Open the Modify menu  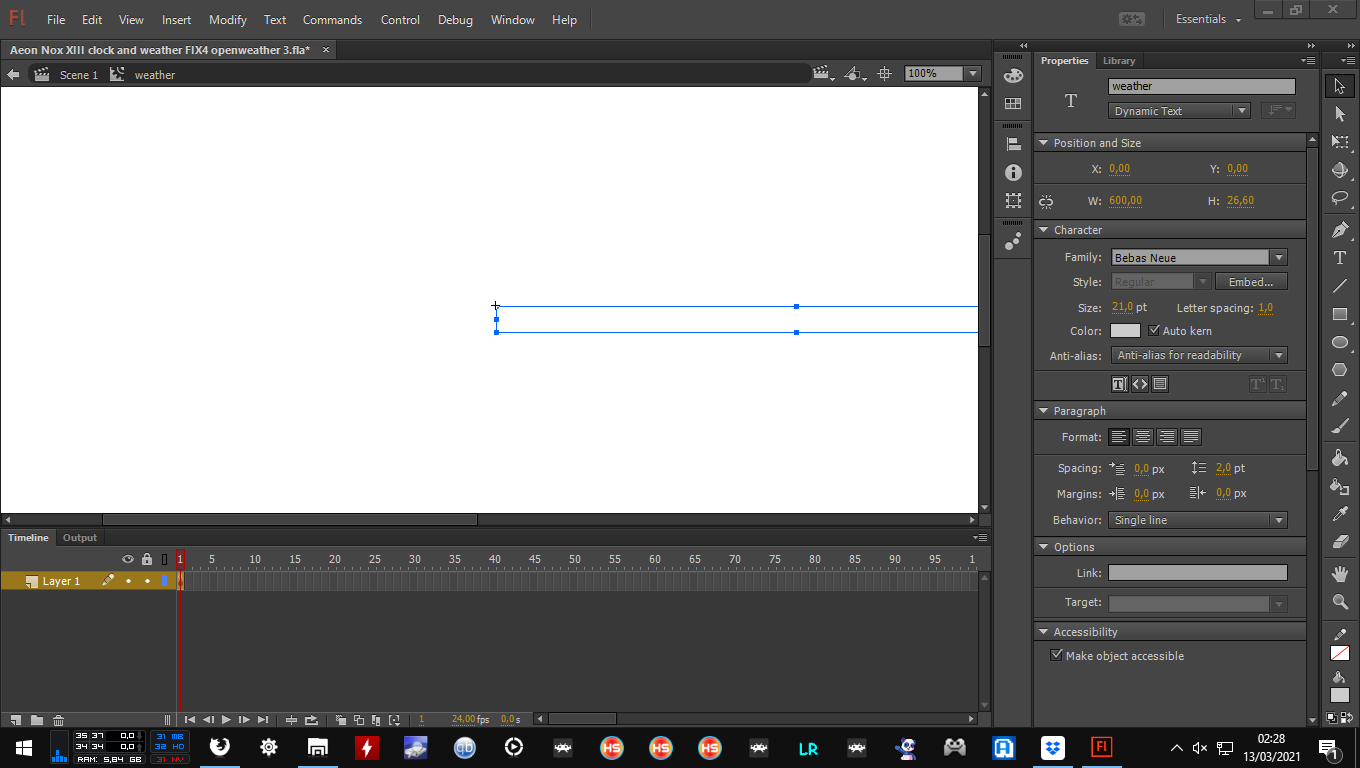coord(228,20)
